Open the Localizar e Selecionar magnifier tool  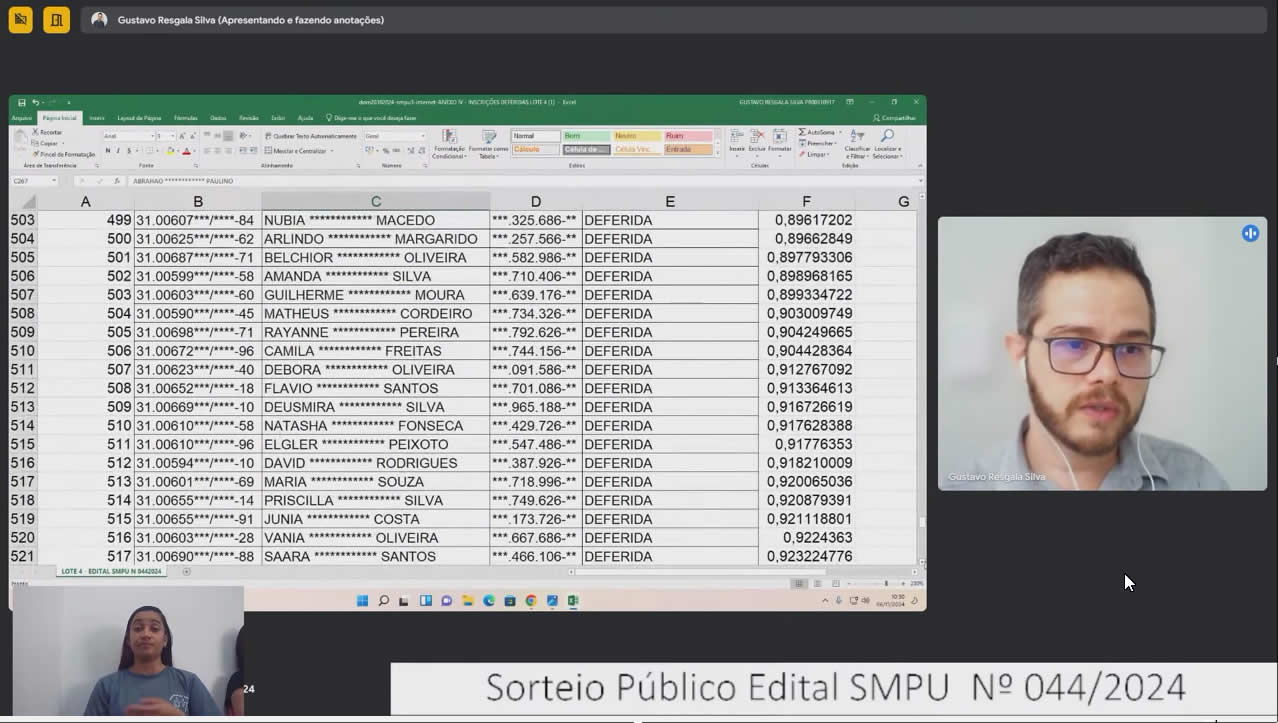coord(887,136)
